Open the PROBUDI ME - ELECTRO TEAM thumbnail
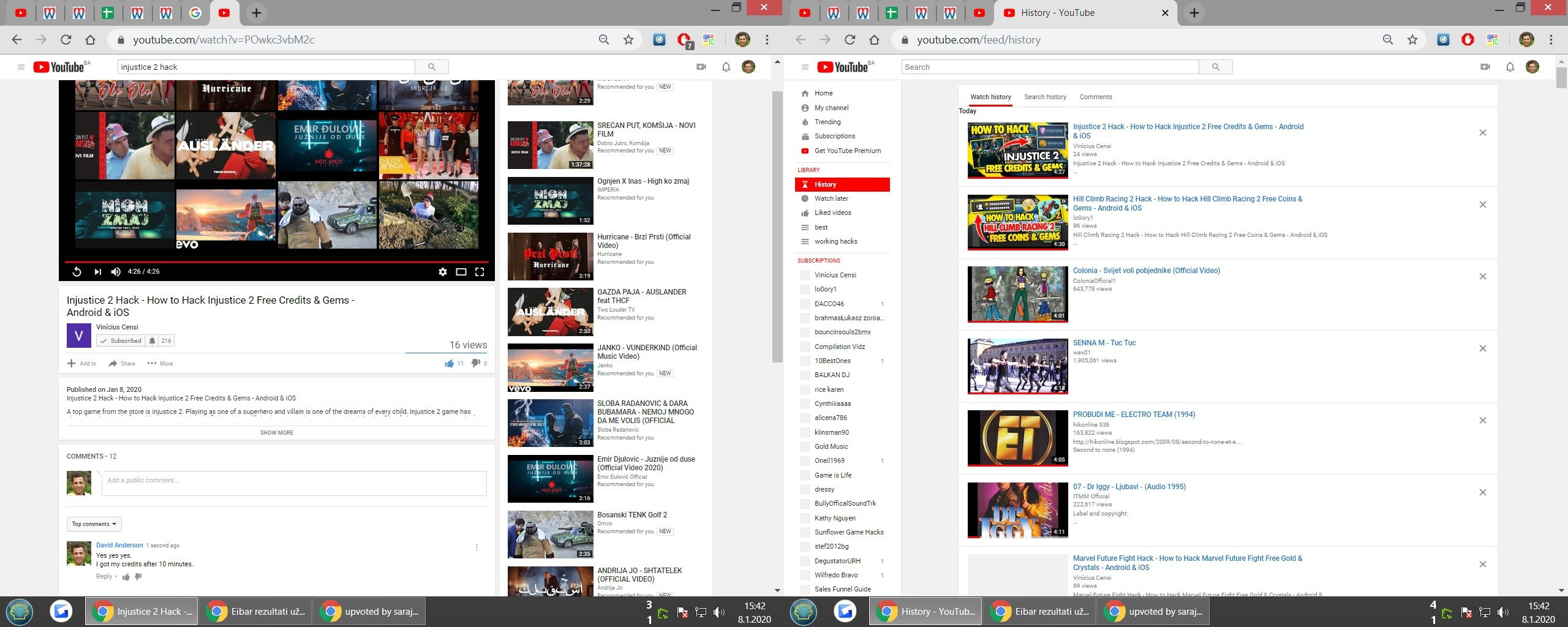 tap(1017, 438)
